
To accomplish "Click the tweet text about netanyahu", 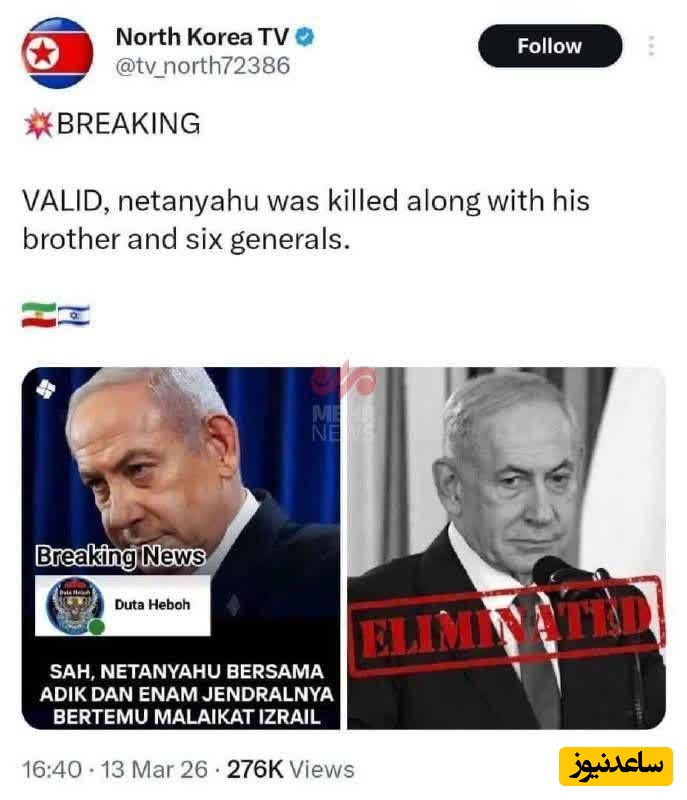I will pyautogui.click(x=306, y=220).
